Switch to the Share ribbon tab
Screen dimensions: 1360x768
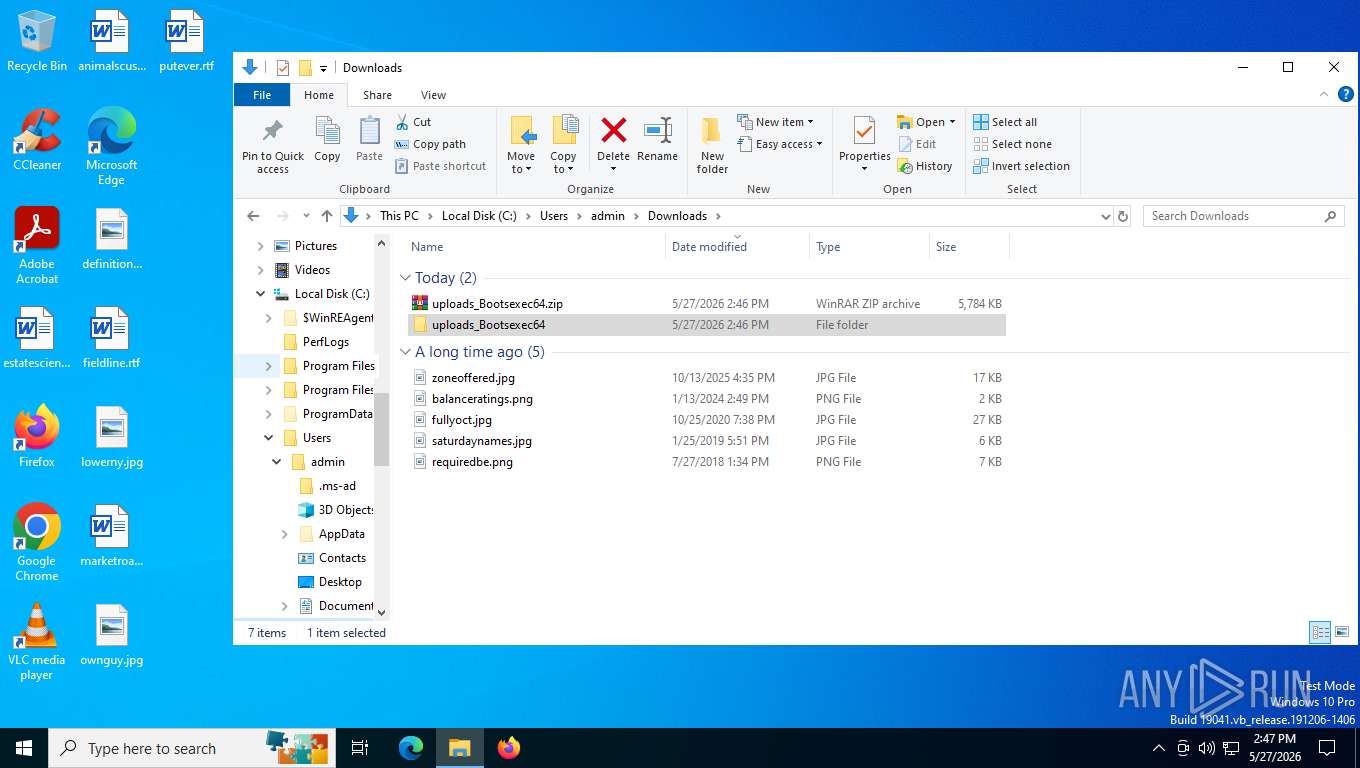point(377,95)
